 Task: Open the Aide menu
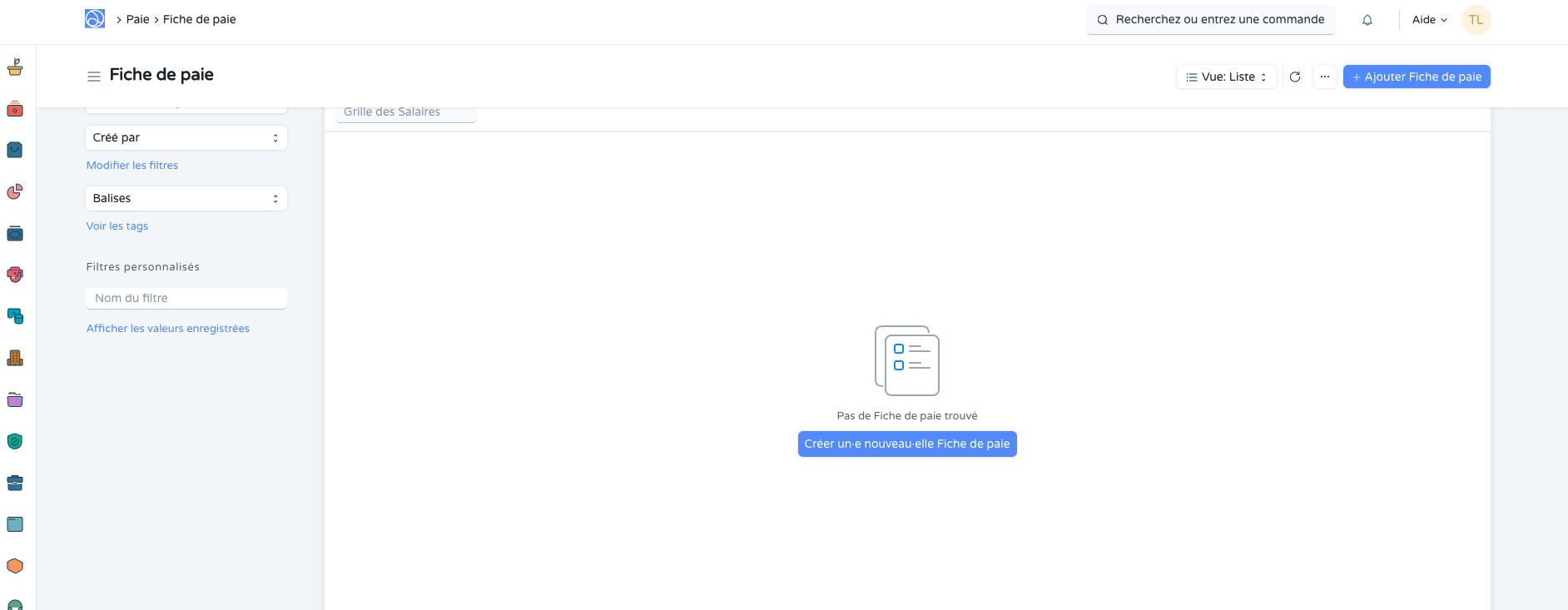pos(1429,20)
